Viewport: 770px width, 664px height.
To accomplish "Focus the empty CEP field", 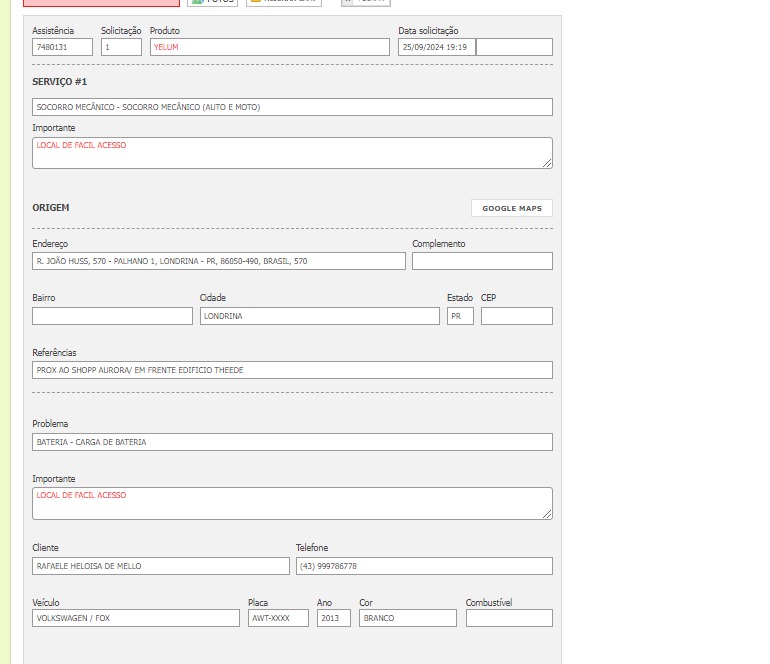I will click(x=517, y=316).
